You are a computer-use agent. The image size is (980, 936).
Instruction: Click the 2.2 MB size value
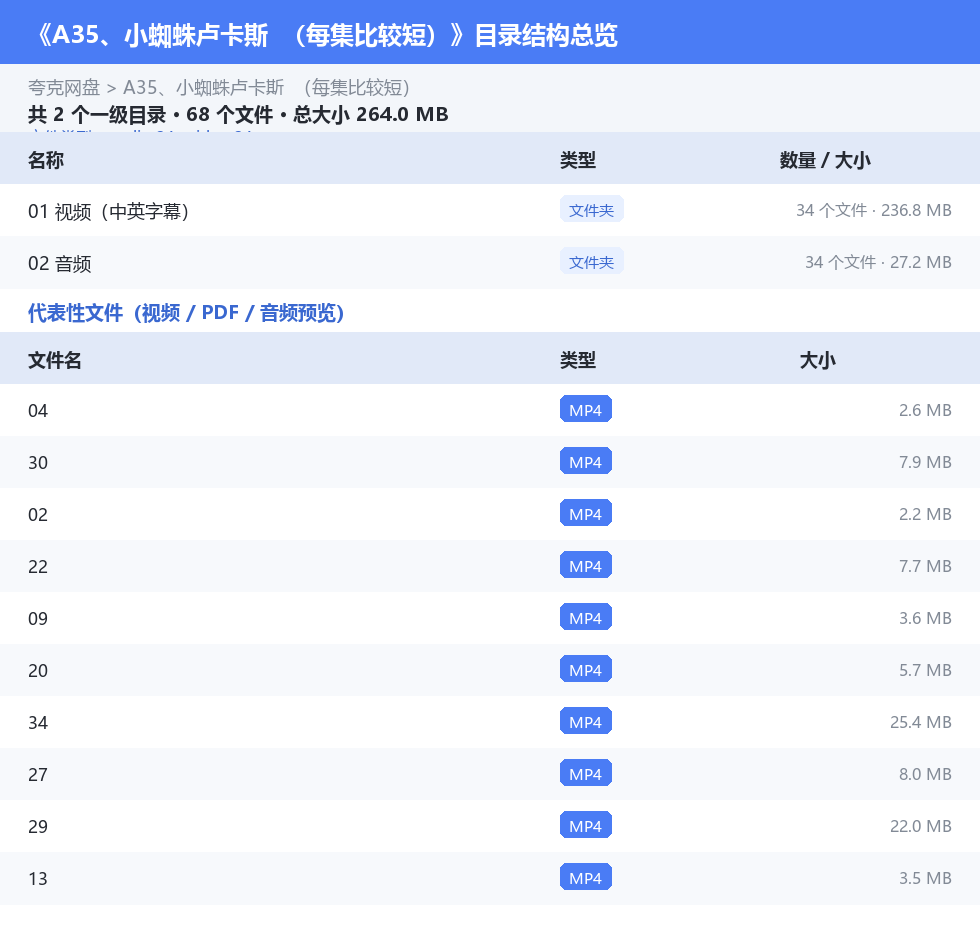925,514
